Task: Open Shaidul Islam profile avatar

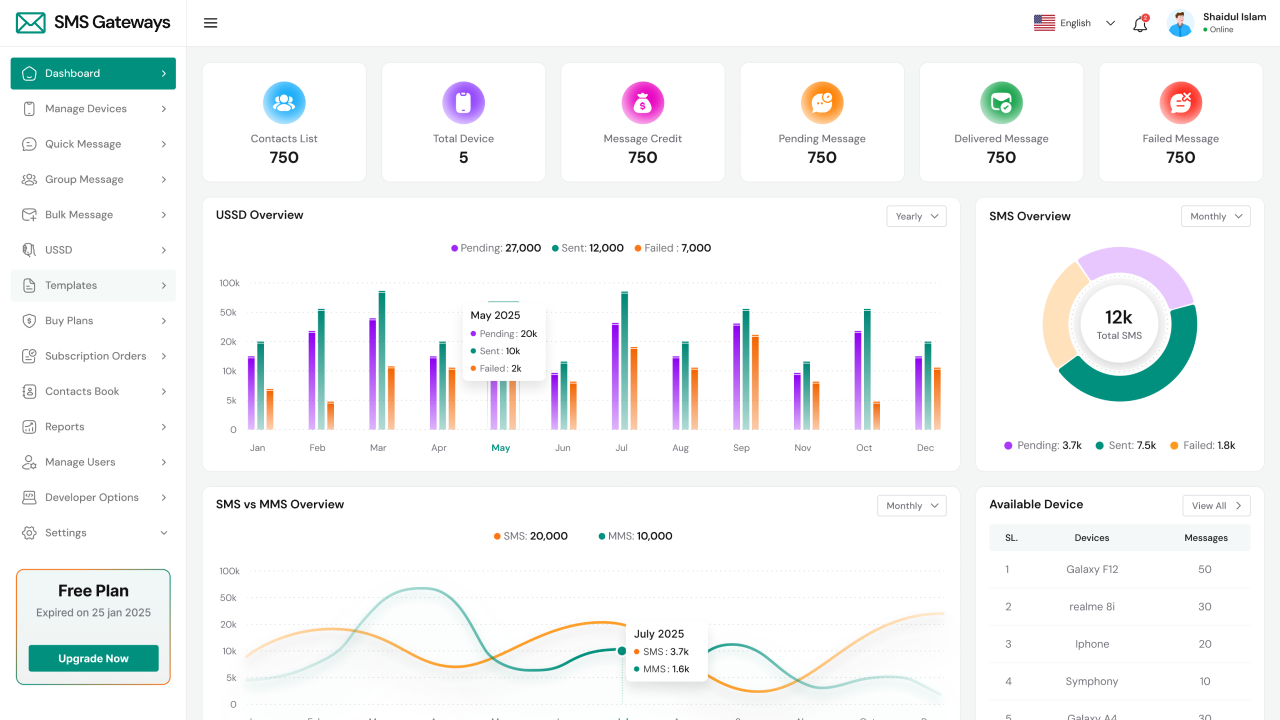Action: pos(1181,23)
